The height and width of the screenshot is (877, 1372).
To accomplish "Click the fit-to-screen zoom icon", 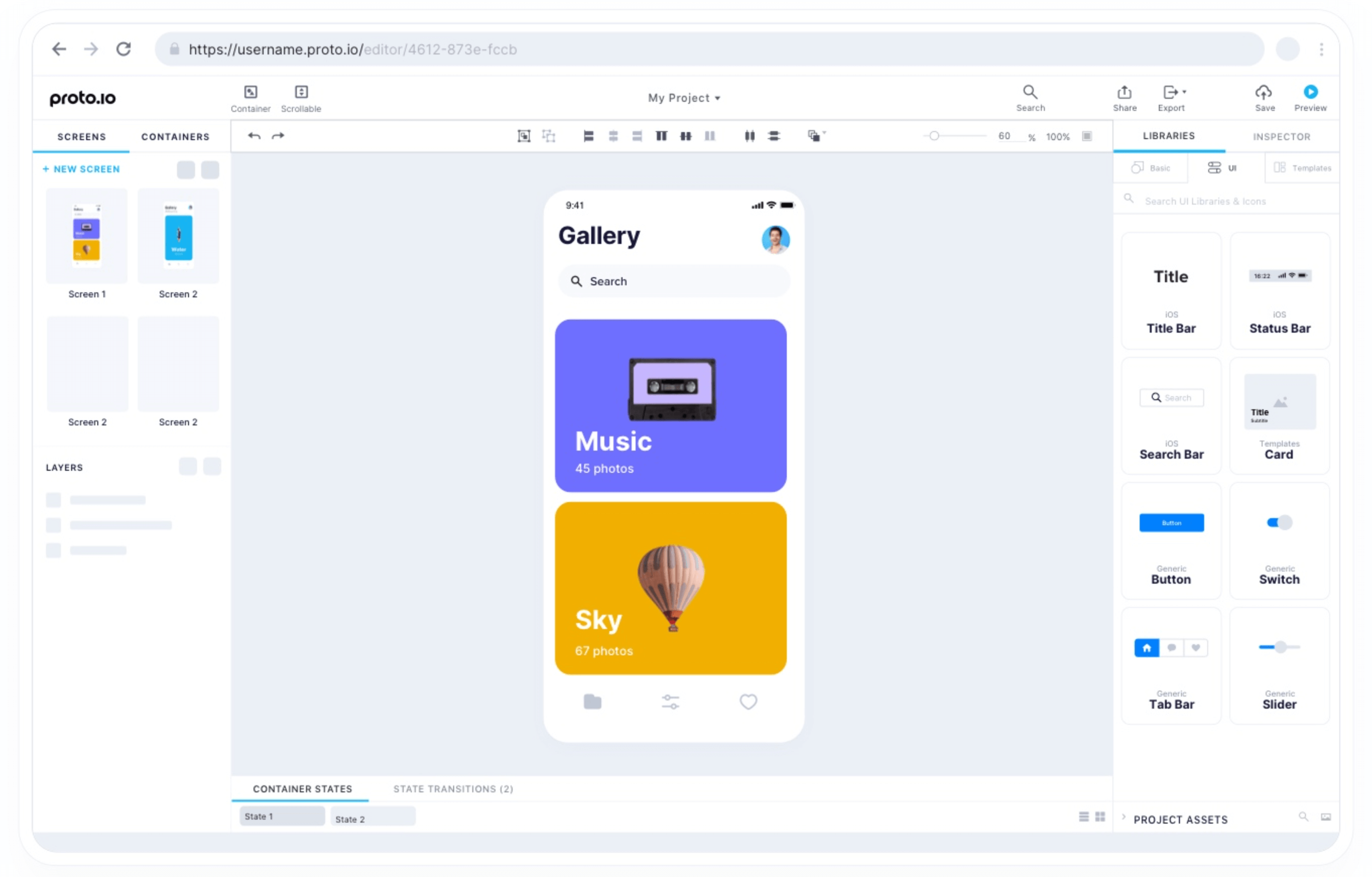I will point(1087,136).
